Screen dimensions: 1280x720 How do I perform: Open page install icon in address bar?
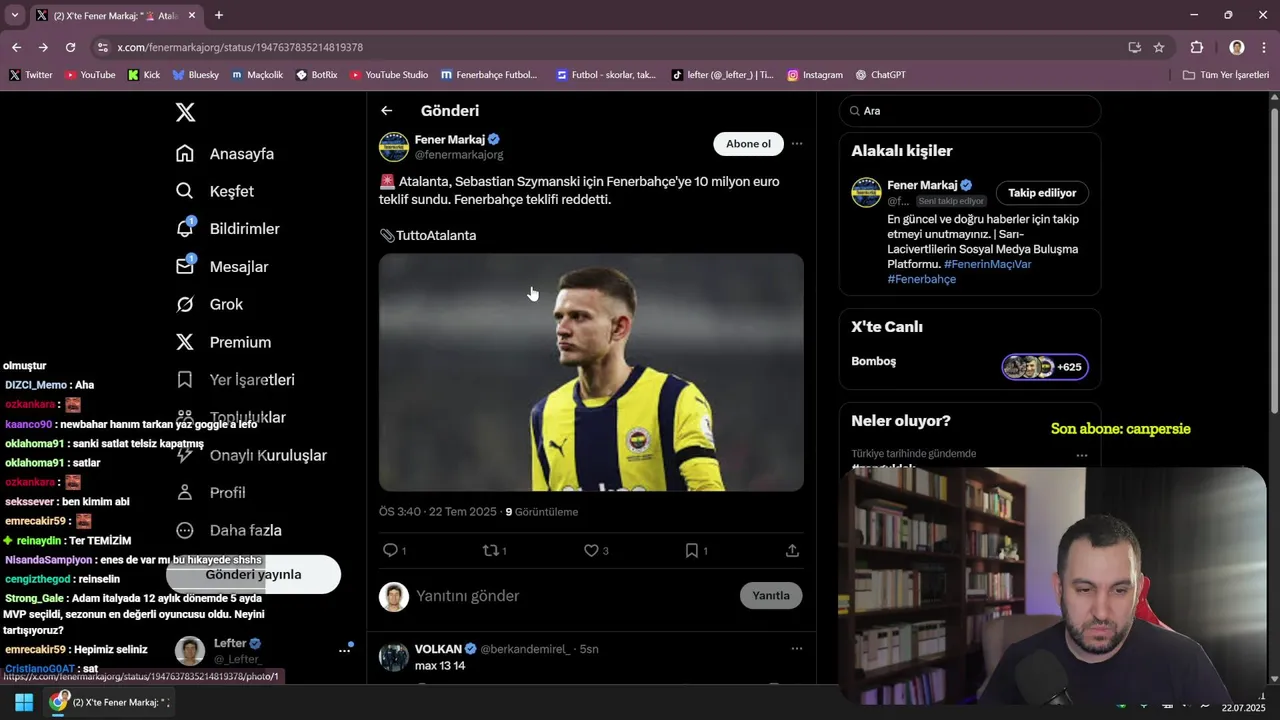pyautogui.click(x=1134, y=47)
